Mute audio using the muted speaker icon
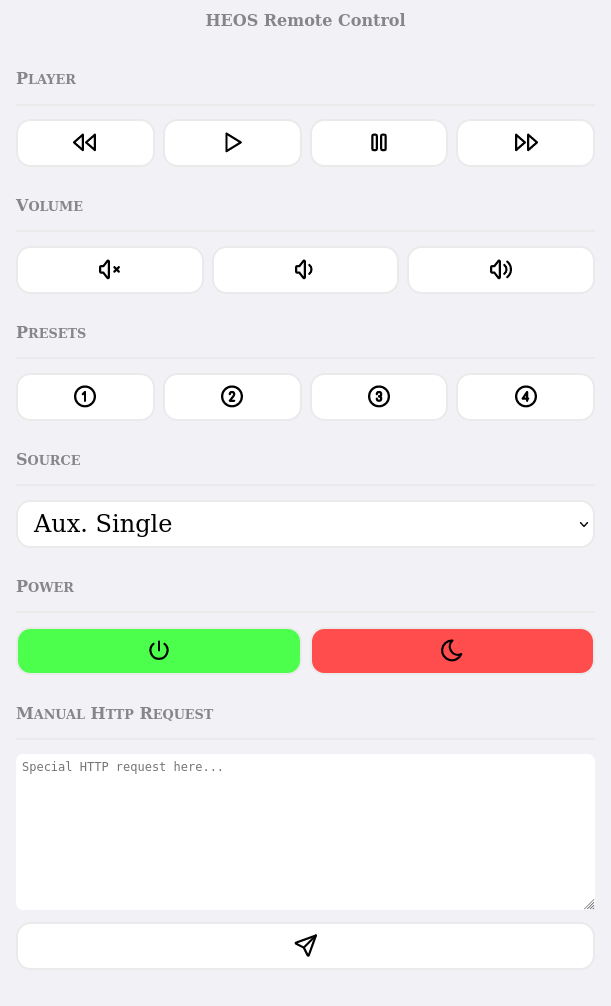The width and height of the screenshot is (611, 1006). point(110,269)
